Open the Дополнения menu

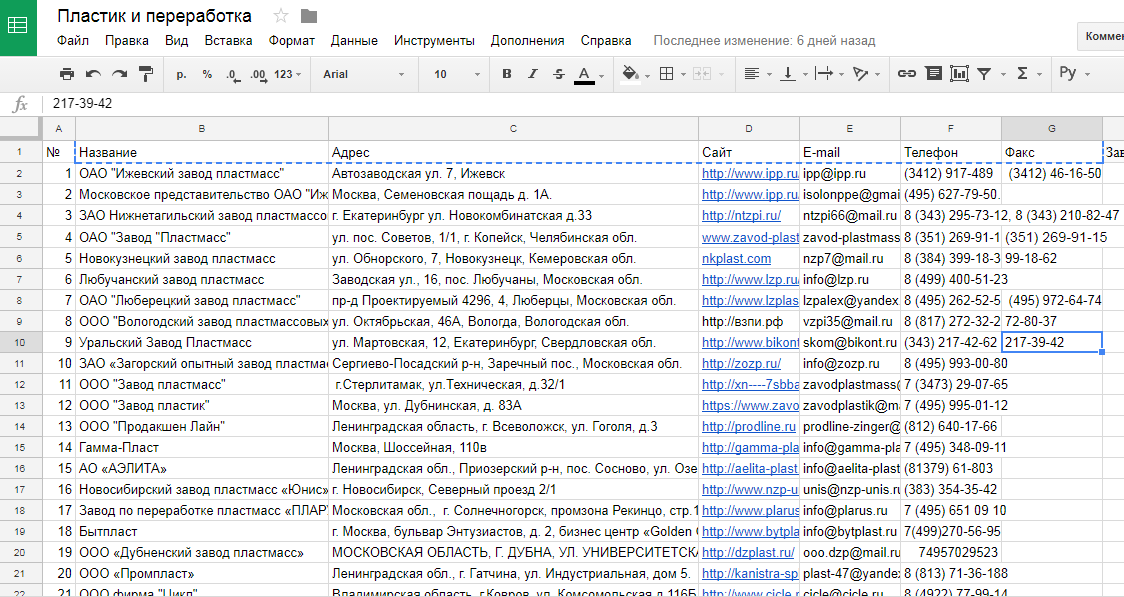(x=528, y=41)
